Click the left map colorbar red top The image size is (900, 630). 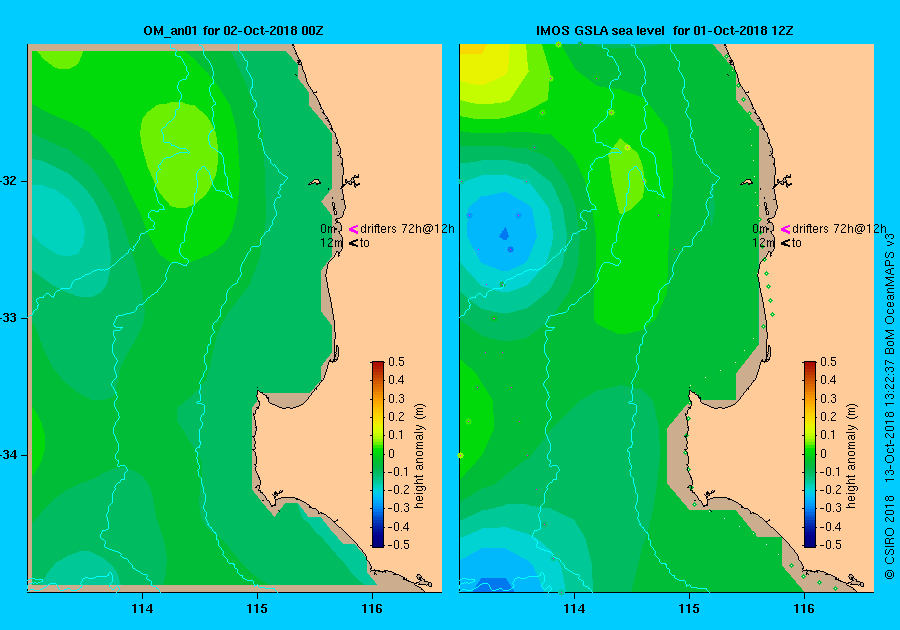pyautogui.click(x=378, y=367)
